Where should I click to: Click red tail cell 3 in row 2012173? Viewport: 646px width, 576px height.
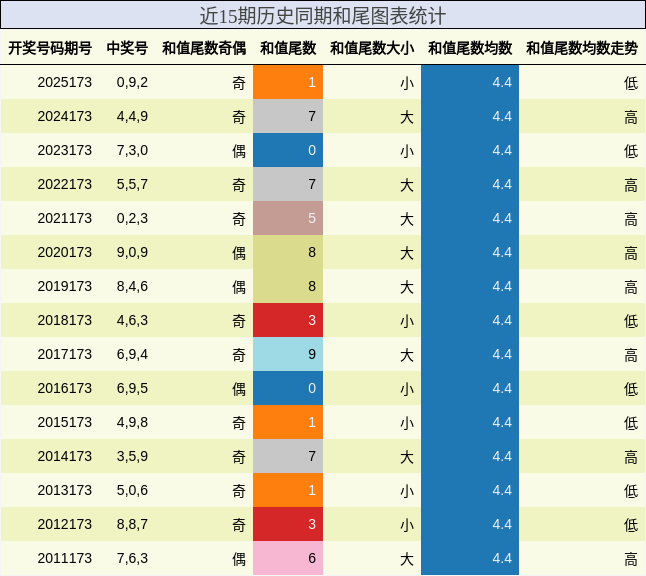coord(288,524)
